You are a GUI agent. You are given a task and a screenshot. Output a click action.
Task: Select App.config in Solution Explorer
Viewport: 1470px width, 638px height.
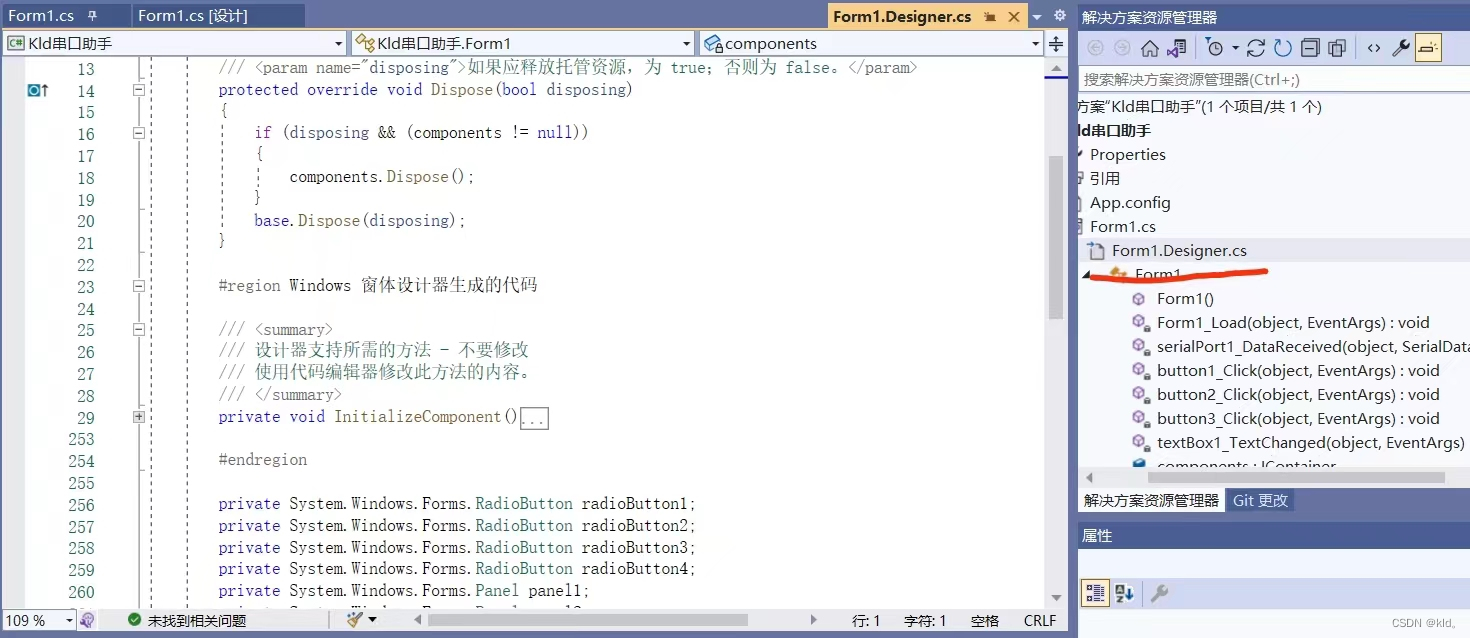click(x=1130, y=202)
